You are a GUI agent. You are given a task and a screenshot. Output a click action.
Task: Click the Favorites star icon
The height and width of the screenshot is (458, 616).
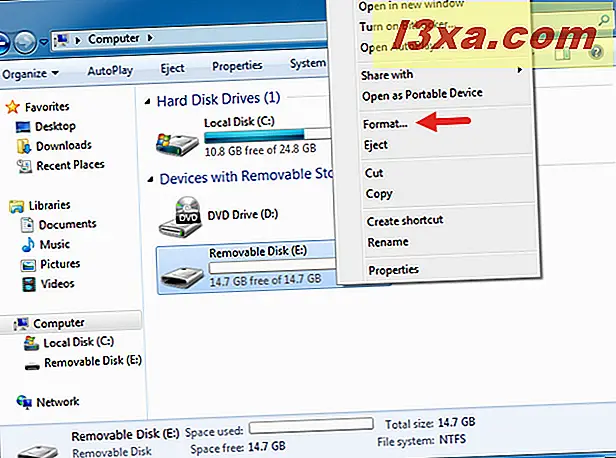(x=13, y=106)
